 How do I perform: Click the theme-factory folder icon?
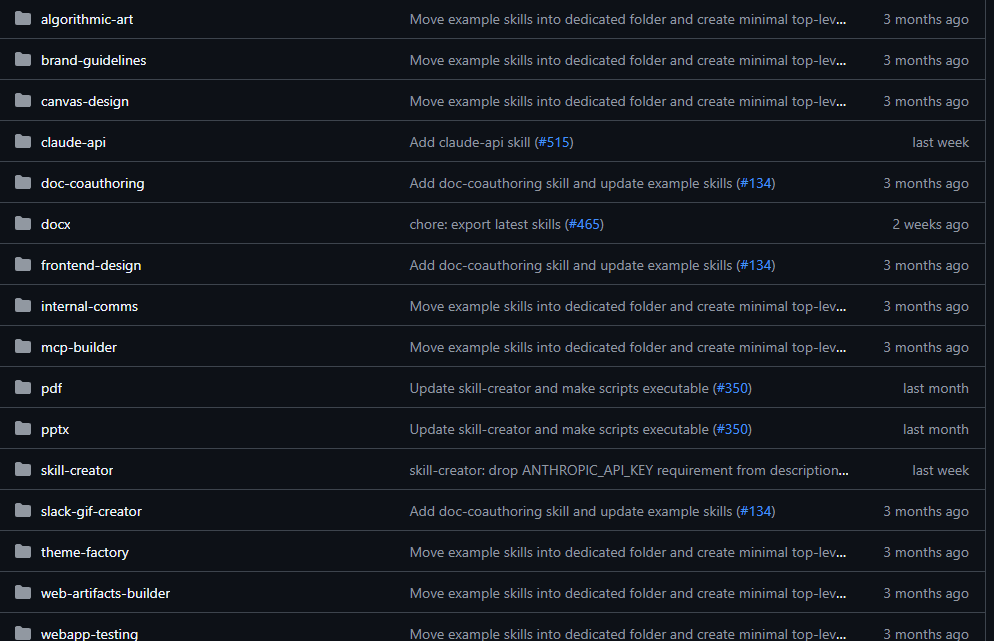click(x=22, y=551)
